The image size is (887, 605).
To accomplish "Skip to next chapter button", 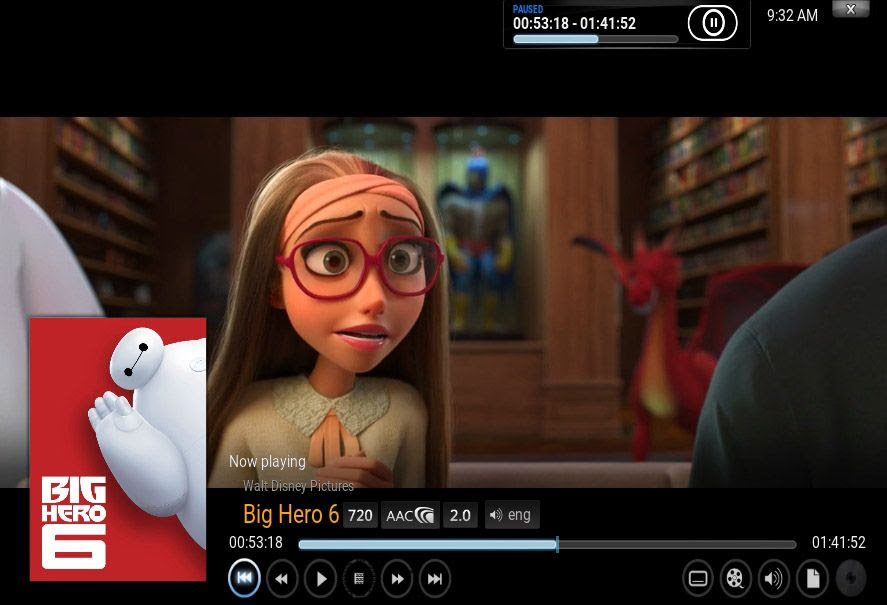I will click(x=435, y=578).
